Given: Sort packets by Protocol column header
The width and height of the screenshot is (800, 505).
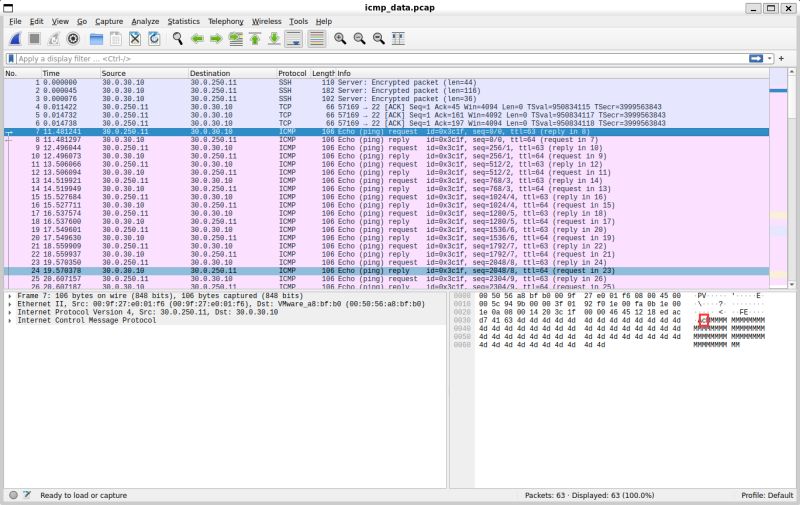Looking at the screenshot, I should pos(294,73).
